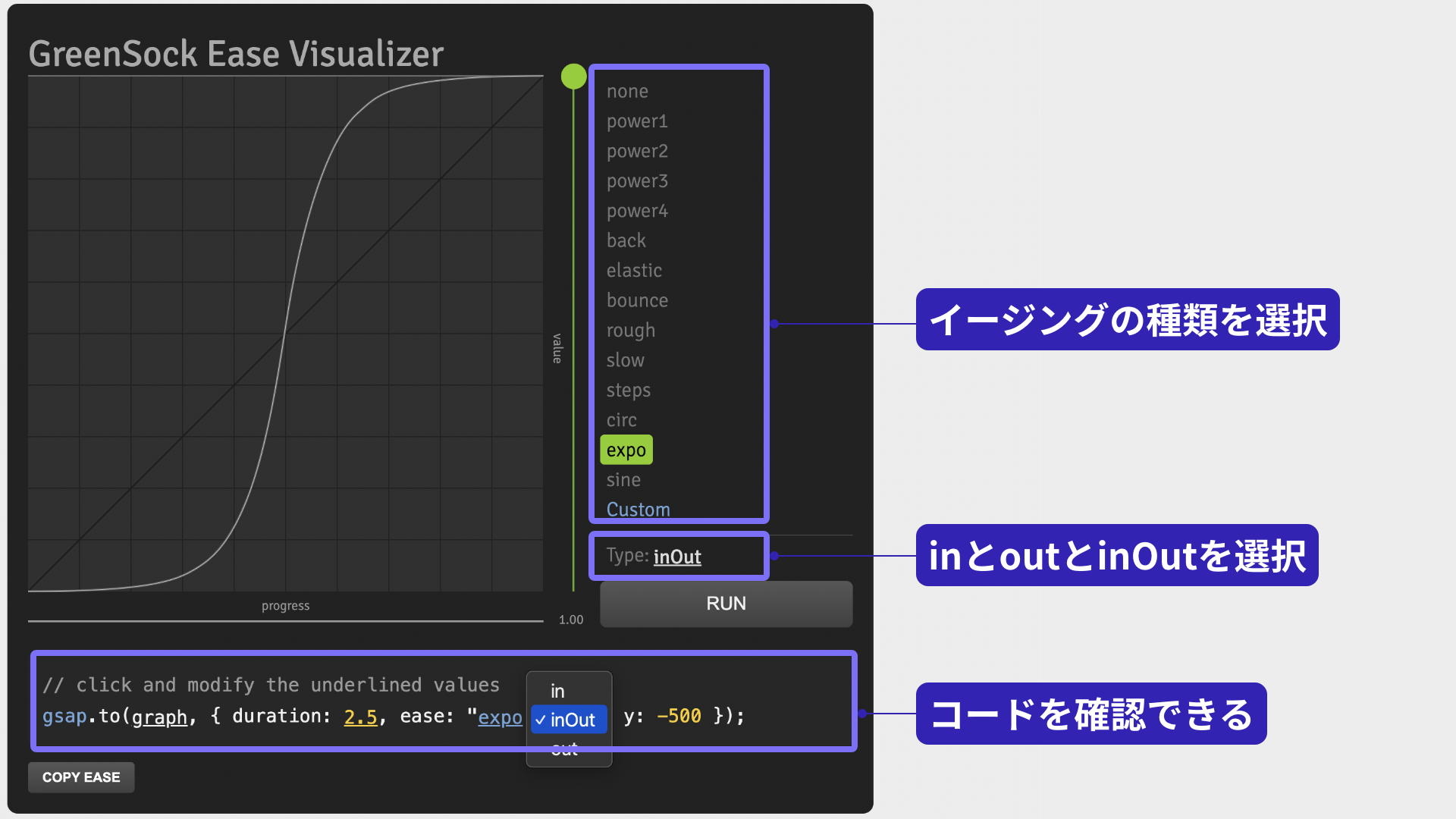Click the progress bar under the graph
Viewport: 1456px width, 819px height.
(285, 621)
